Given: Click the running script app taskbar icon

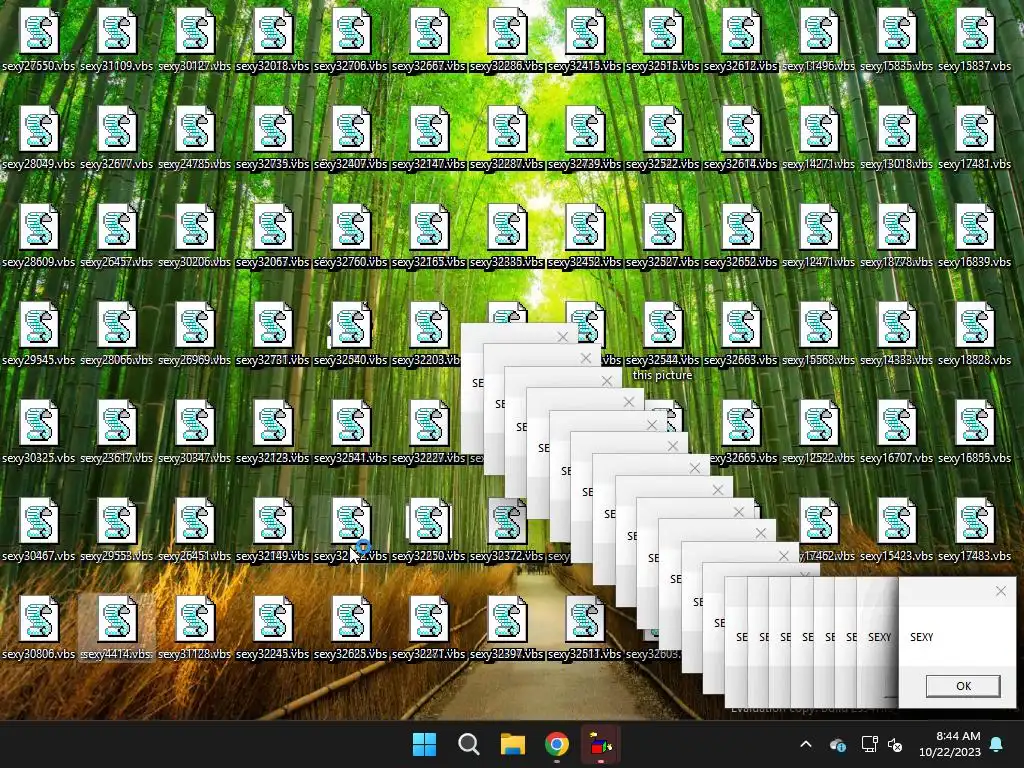Looking at the screenshot, I should click(600, 744).
